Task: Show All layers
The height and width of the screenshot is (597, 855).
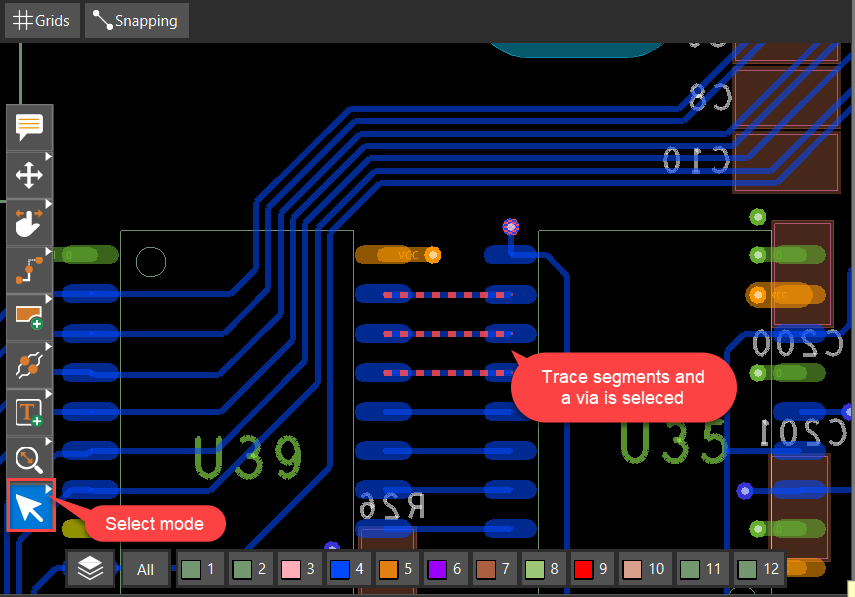Action: point(146,569)
